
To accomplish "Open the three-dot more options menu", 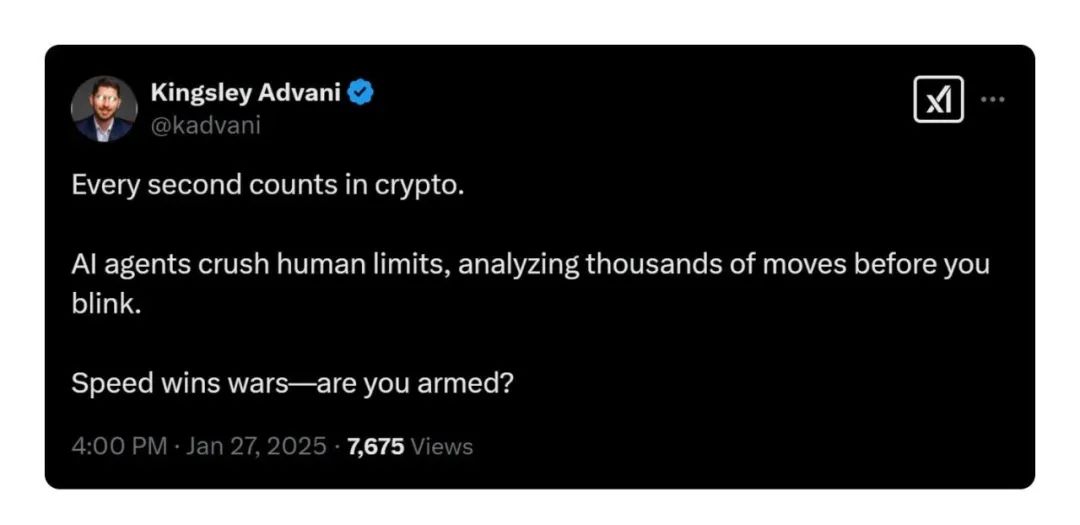I will click(992, 99).
